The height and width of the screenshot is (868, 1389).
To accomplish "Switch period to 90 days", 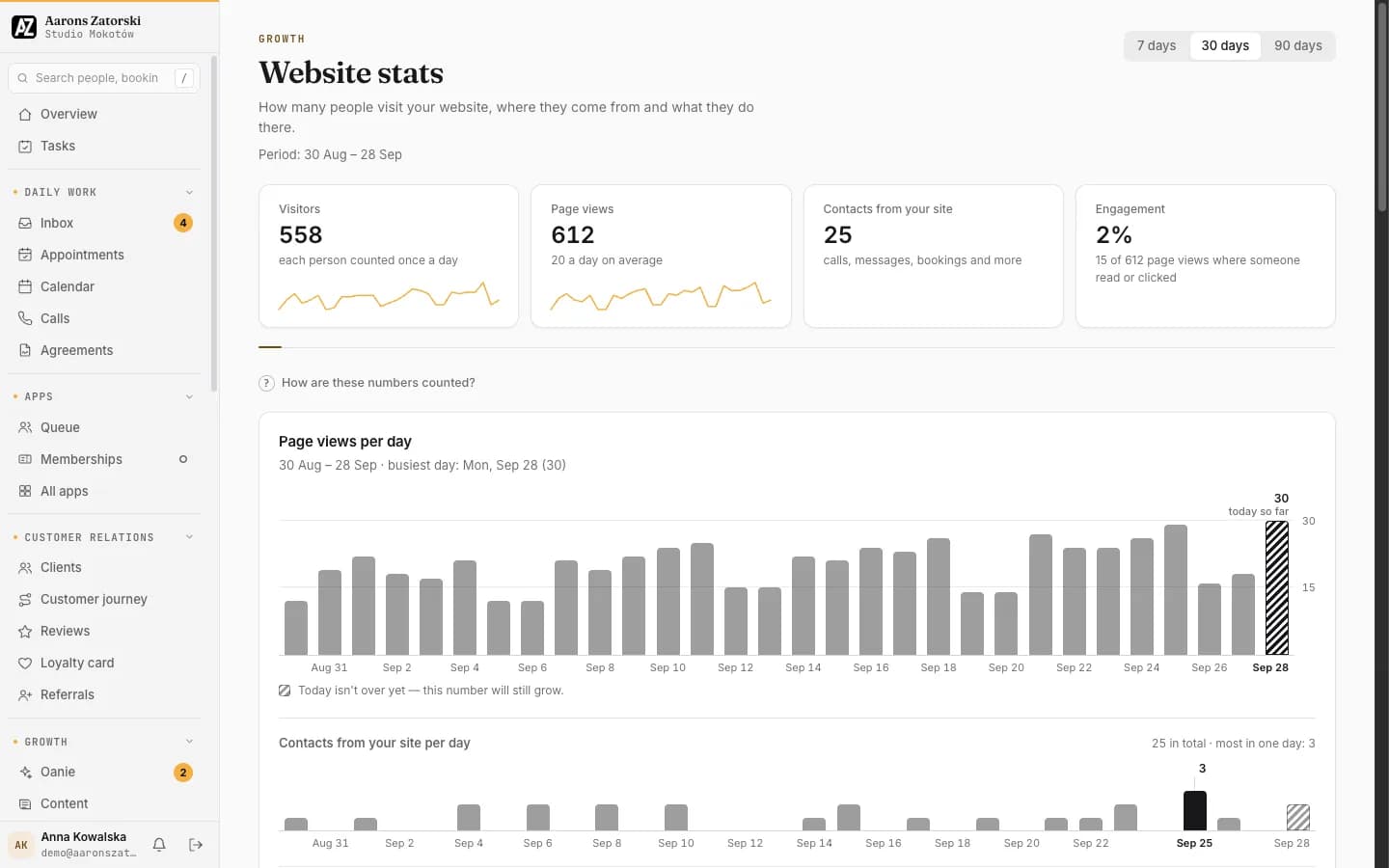I will coord(1298,45).
